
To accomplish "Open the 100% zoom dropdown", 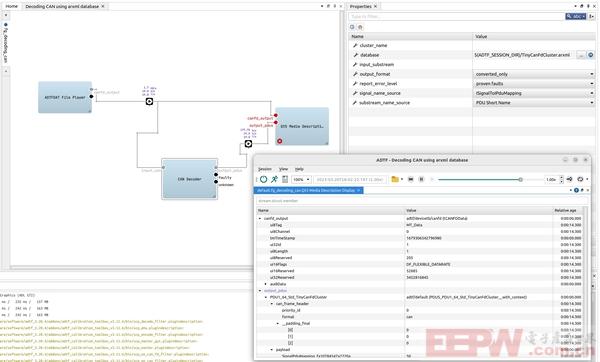I will (301, 179).
